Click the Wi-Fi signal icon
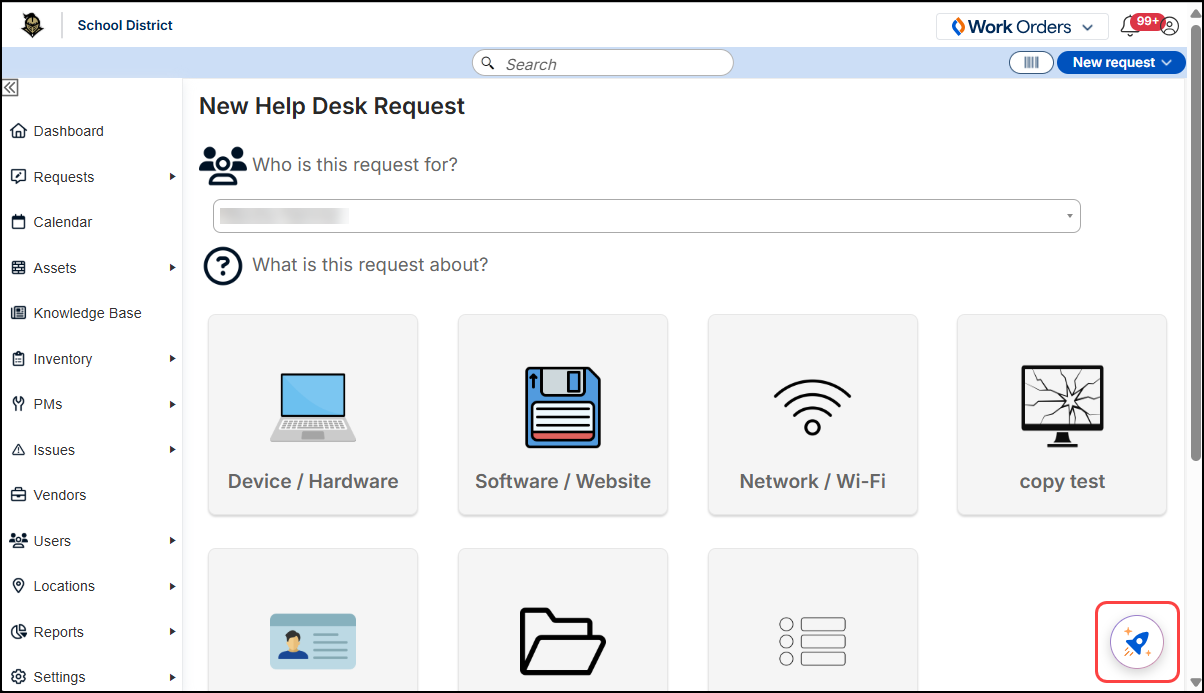The image size is (1204, 693). click(813, 407)
